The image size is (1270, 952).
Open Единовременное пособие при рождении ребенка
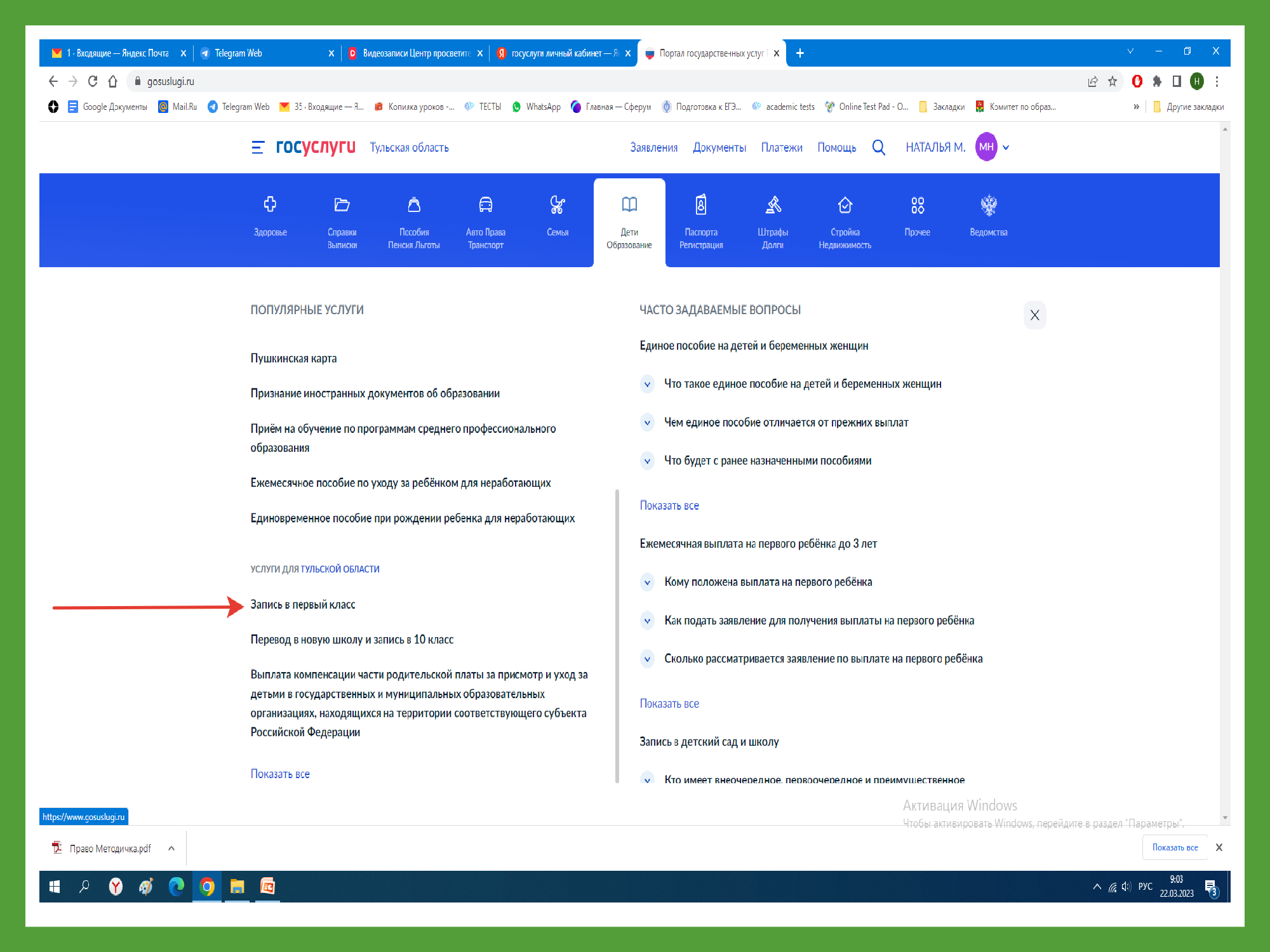pos(413,518)
